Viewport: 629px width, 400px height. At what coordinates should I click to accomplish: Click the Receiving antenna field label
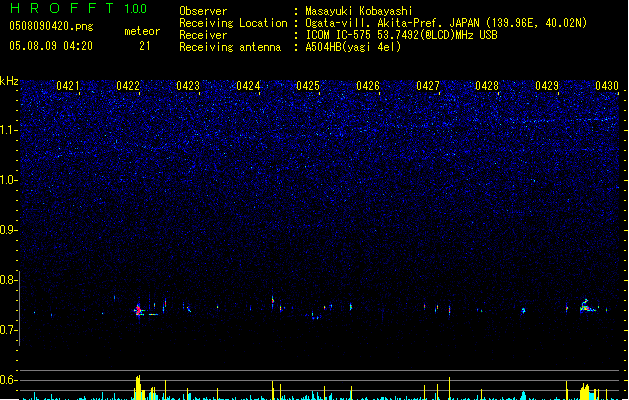click(230, 47)
